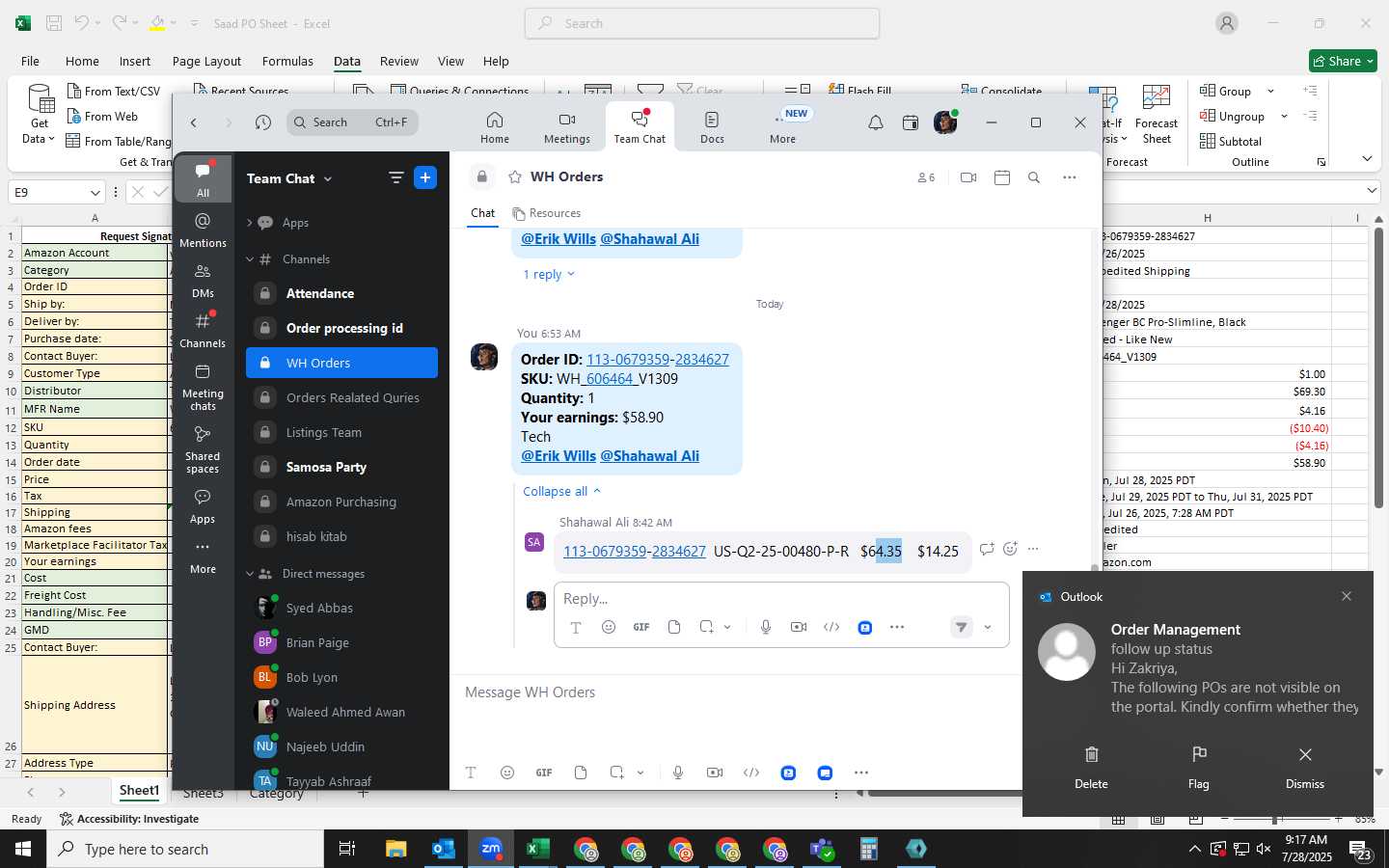Open Calculator from taskbar
Image resolution: width=1389 pixels, height=868 pixels.
tap(869, 849)
